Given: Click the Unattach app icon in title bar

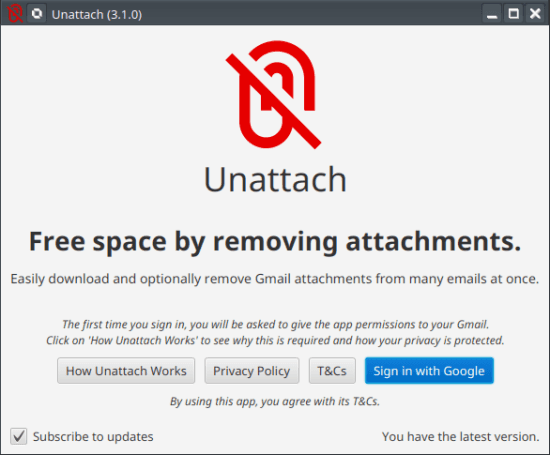Looking at the screenshot, I should tap(15, 14).
